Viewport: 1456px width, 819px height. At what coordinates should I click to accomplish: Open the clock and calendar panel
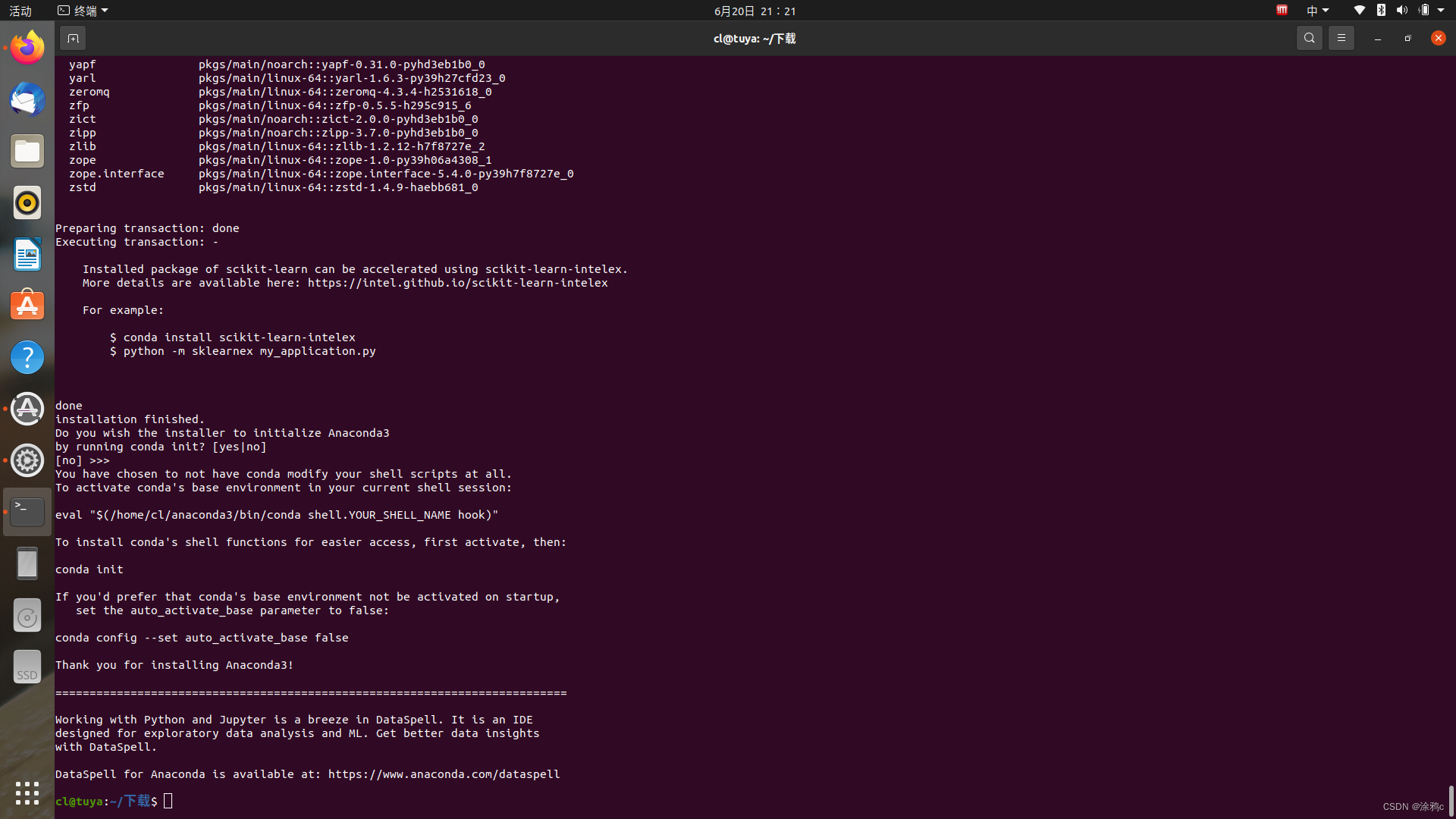tap(755, 11)
